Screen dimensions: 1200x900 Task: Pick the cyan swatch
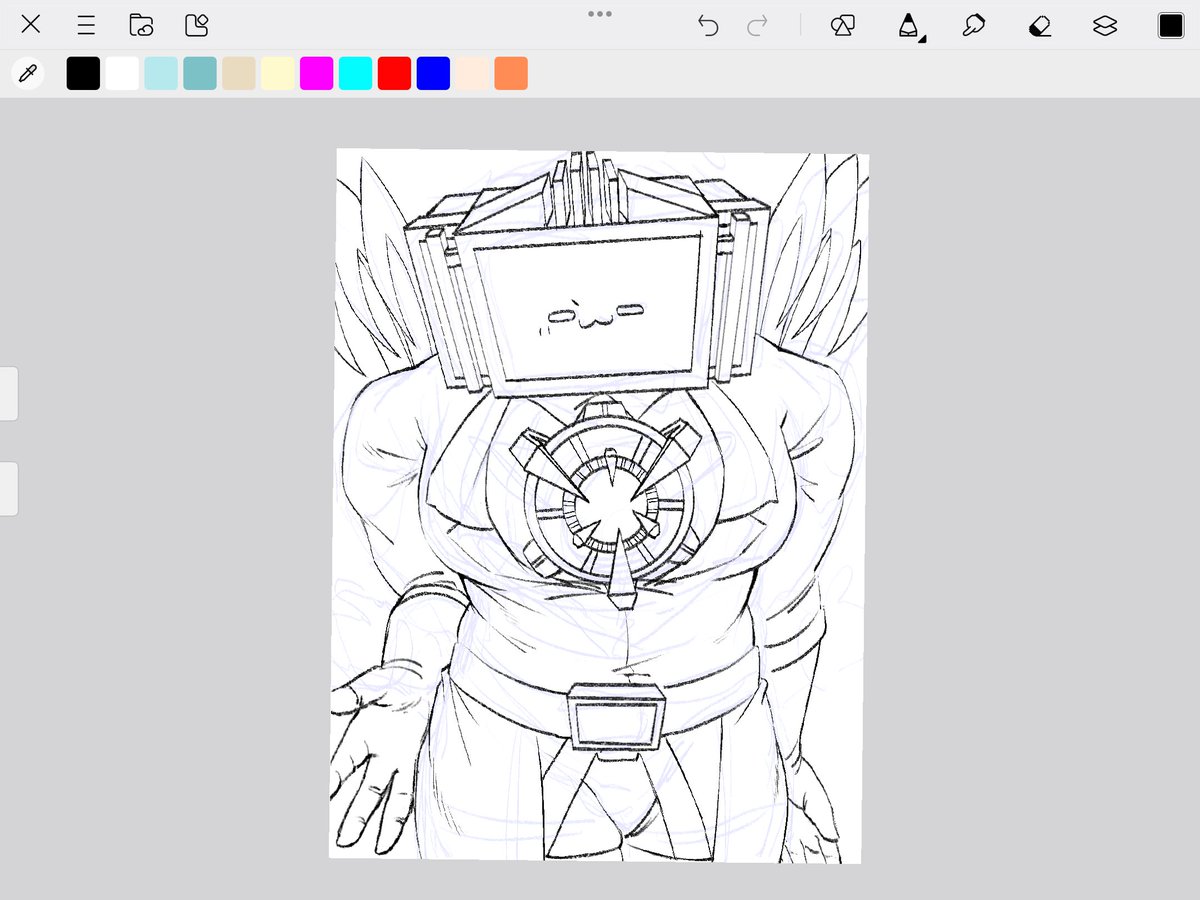click(356, 73)
